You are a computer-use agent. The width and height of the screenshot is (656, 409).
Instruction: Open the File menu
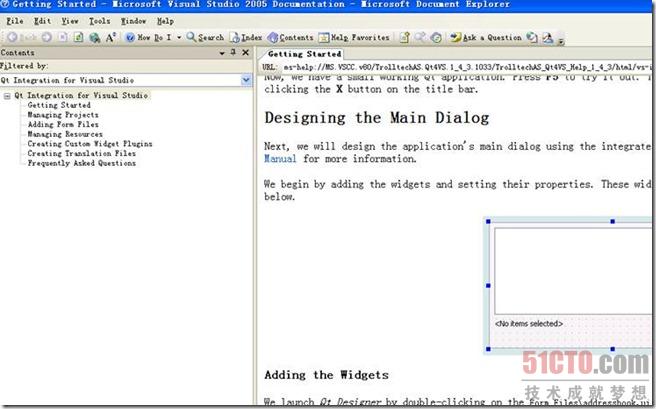tap(15, 21)
